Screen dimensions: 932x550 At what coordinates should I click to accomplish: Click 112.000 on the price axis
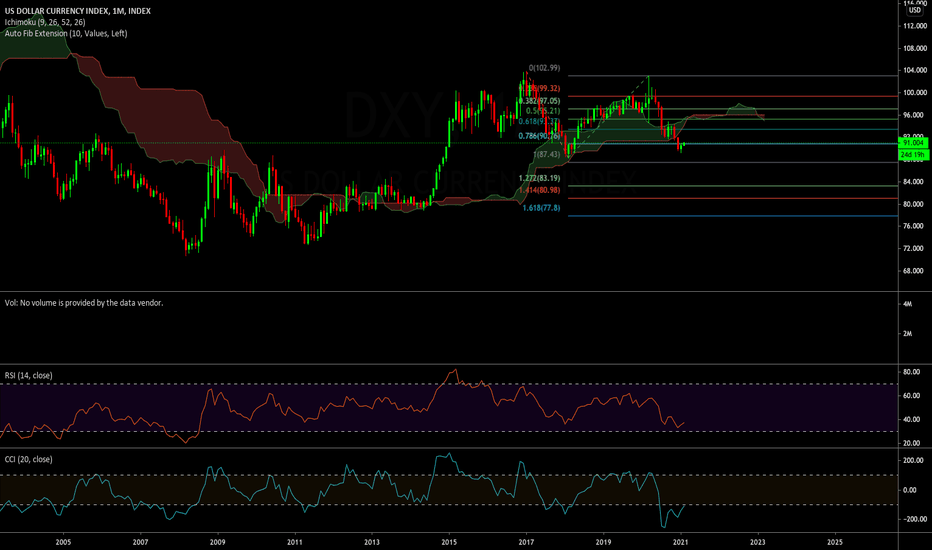click(915, 26)
